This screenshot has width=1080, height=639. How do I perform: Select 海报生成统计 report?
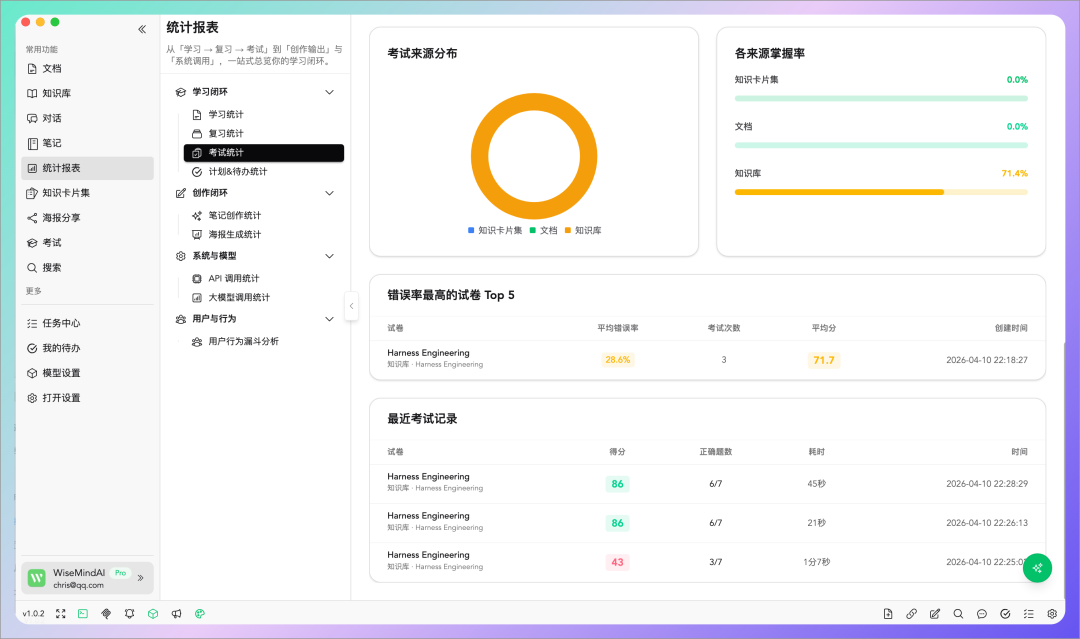(264, 234)
